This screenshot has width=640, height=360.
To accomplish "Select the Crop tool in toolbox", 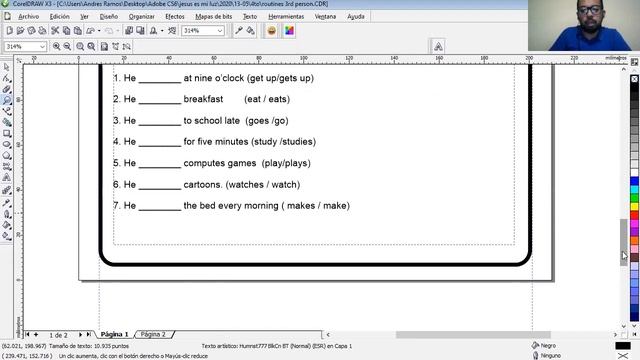I will coord(7,89).
